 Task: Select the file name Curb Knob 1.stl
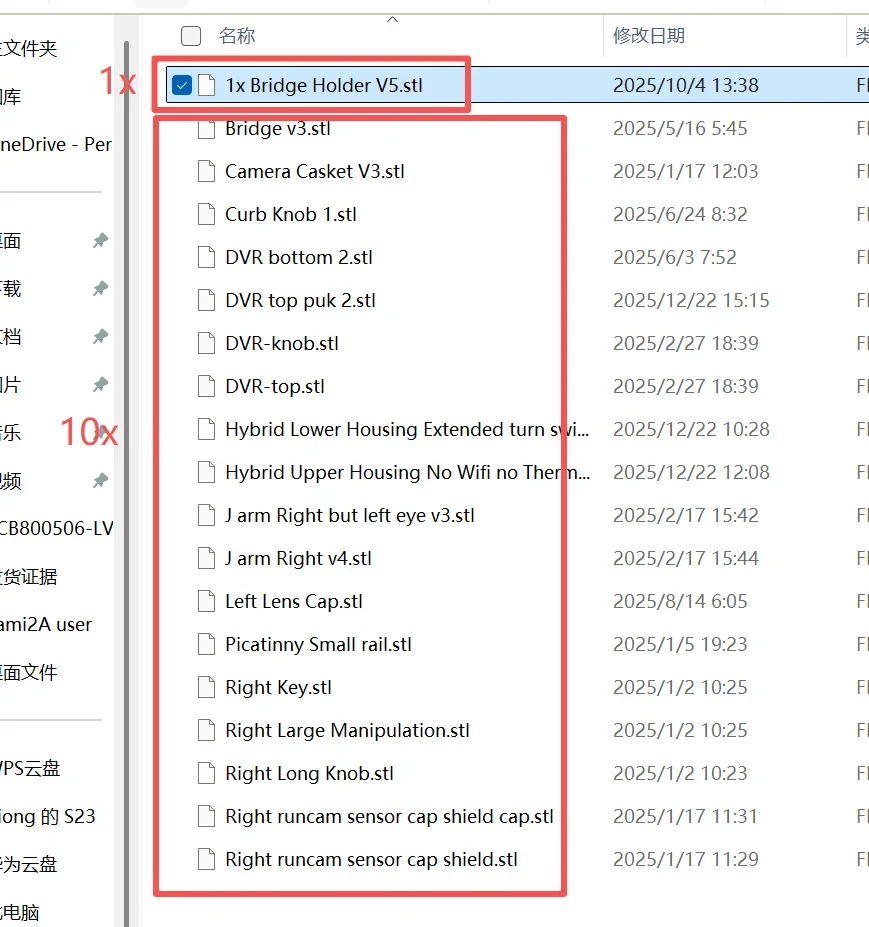[x=291, y=214]
